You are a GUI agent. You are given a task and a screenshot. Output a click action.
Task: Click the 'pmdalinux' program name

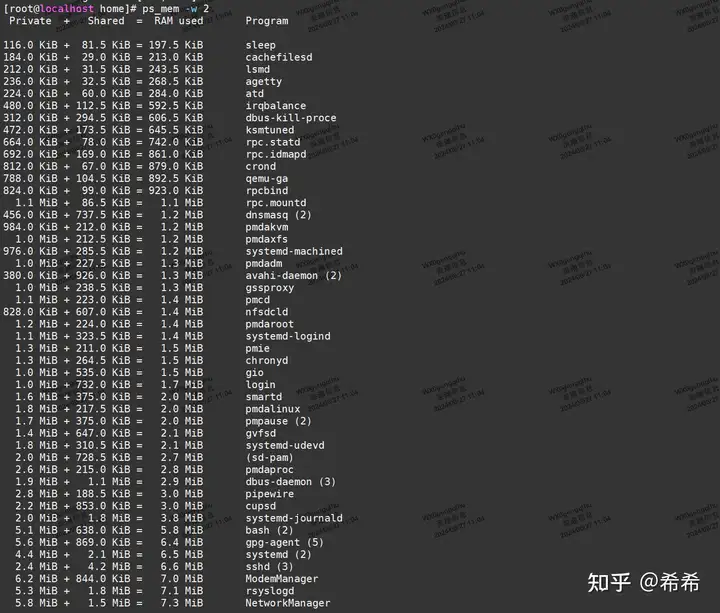(x=273, y=409)
